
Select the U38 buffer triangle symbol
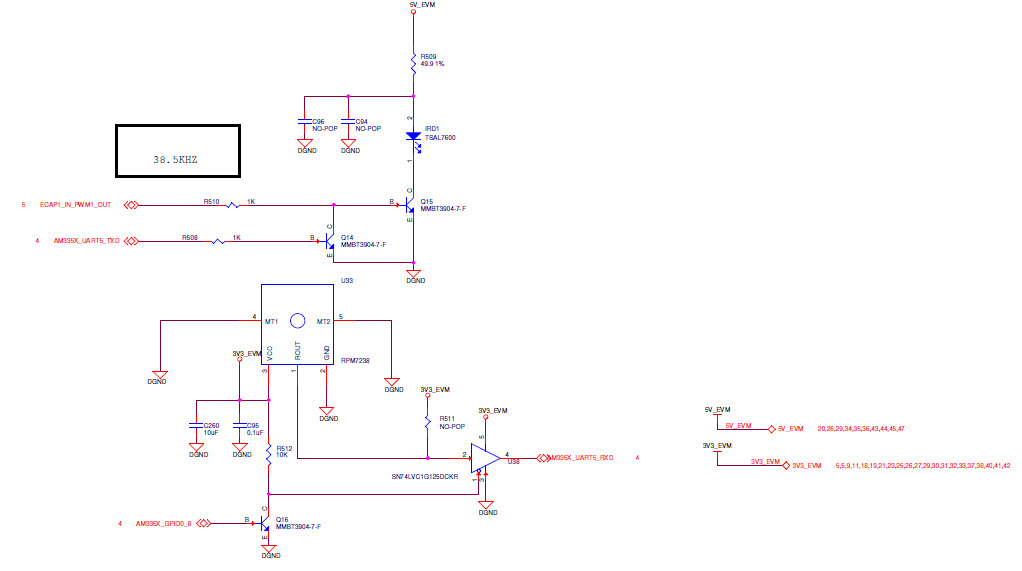tap(485, 458)
